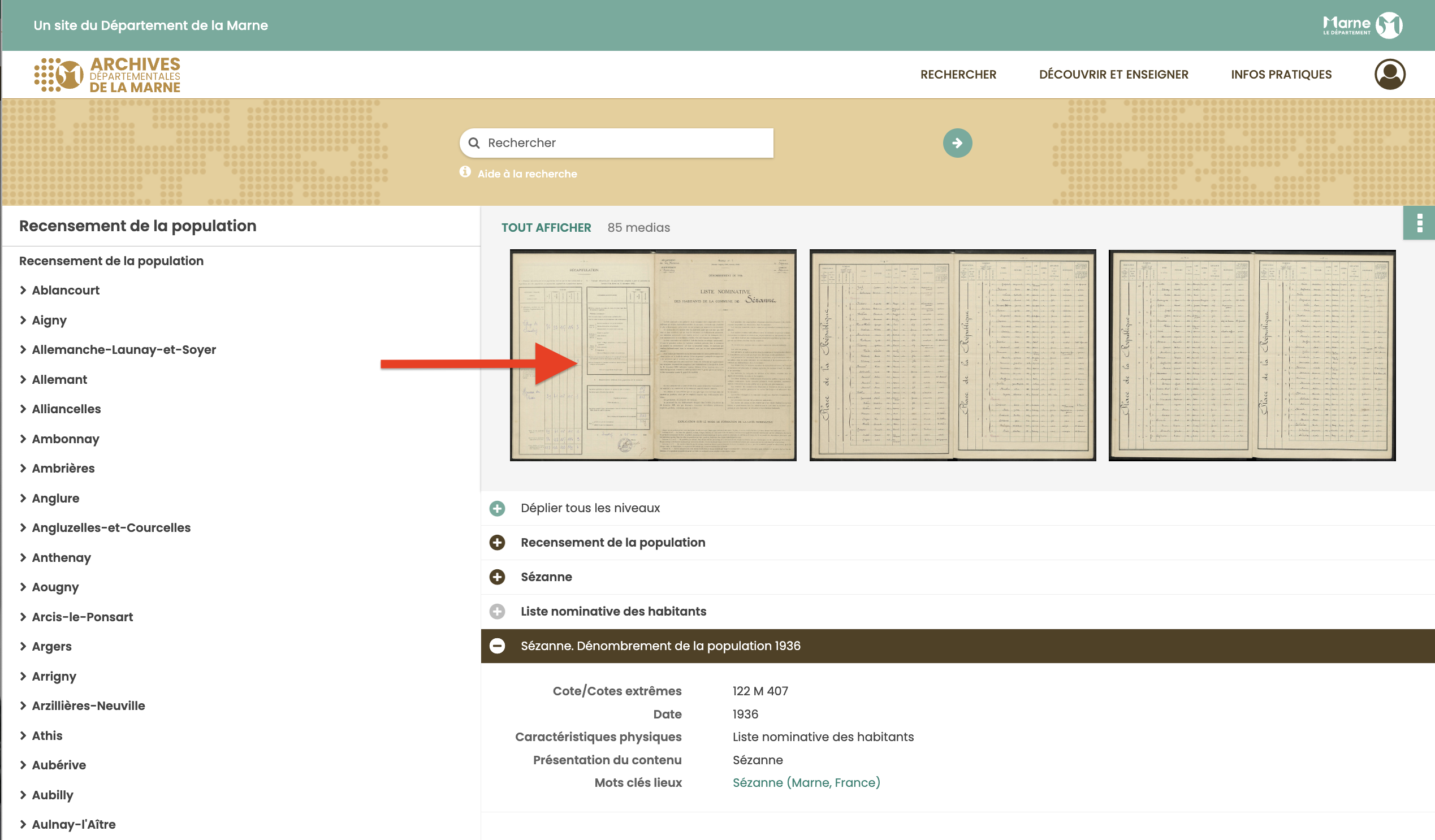The image size is (1435, 840).
Task: Expand the Sézanne level
Action: tap(498, 577)
